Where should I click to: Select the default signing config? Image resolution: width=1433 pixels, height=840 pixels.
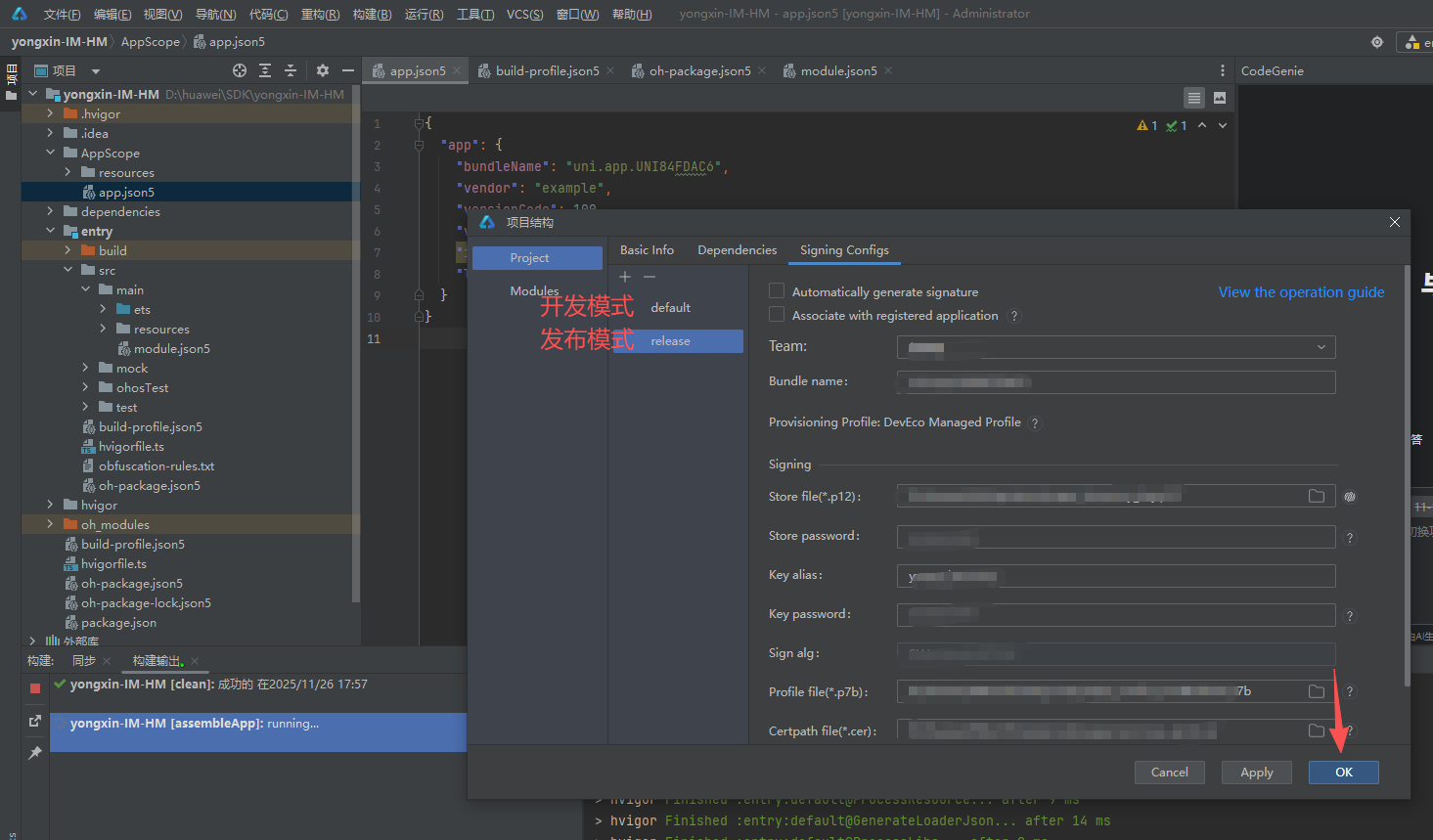670,308
